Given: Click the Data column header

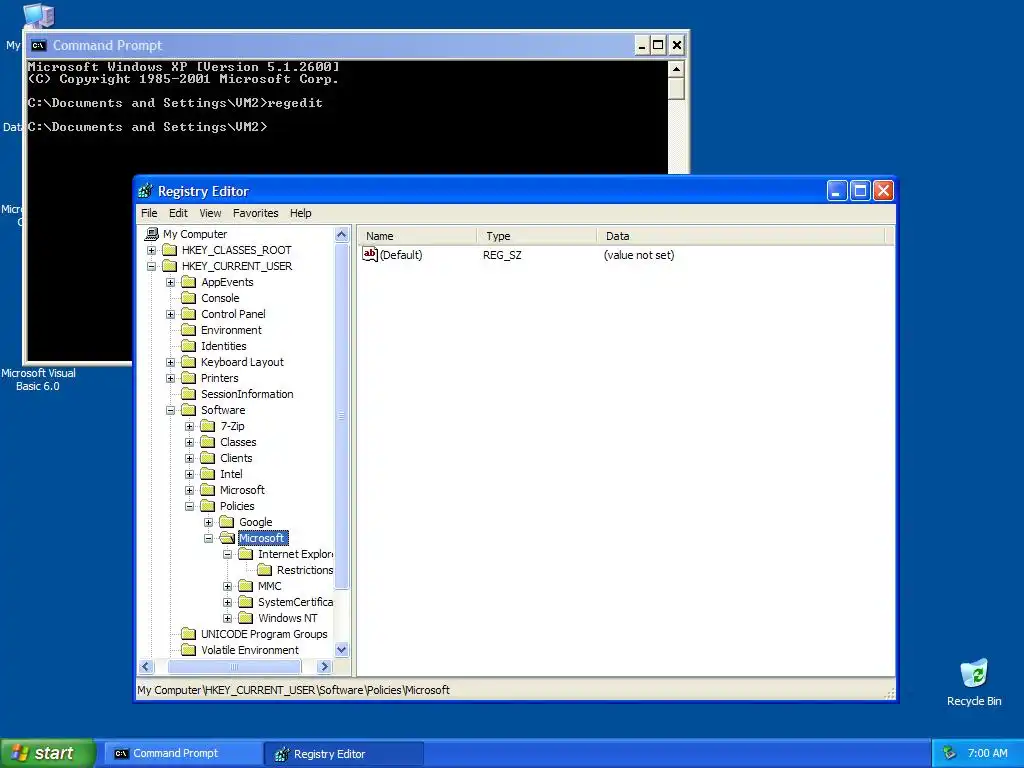Looking at the screenshot, I should pos(741,236).
